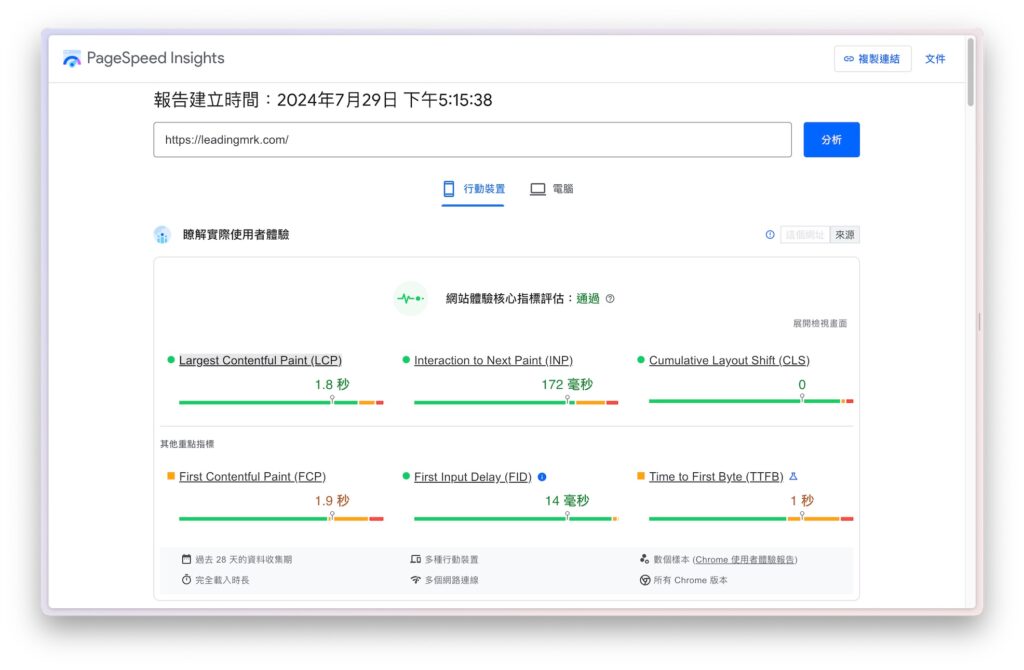The height and width of the screenshot is (670, 1024).
Task: Select the laptop computer icon
Action: 537,189
